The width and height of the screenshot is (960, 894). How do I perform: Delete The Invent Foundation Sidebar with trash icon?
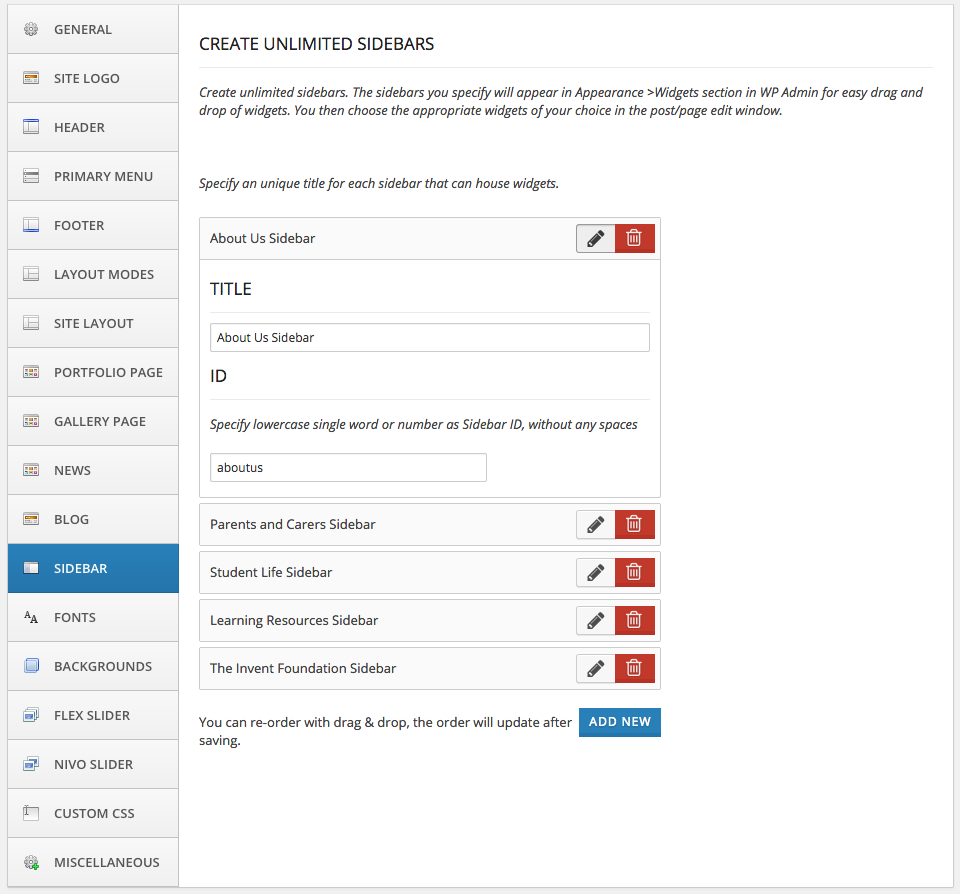click(x=634, y=668)
